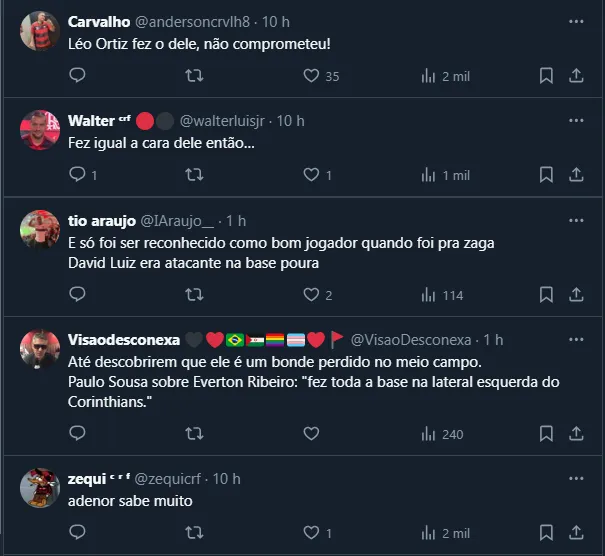
Task: Like Walter's 'Fez igual a cara' tweet
Action: click(x=311, y=175)
